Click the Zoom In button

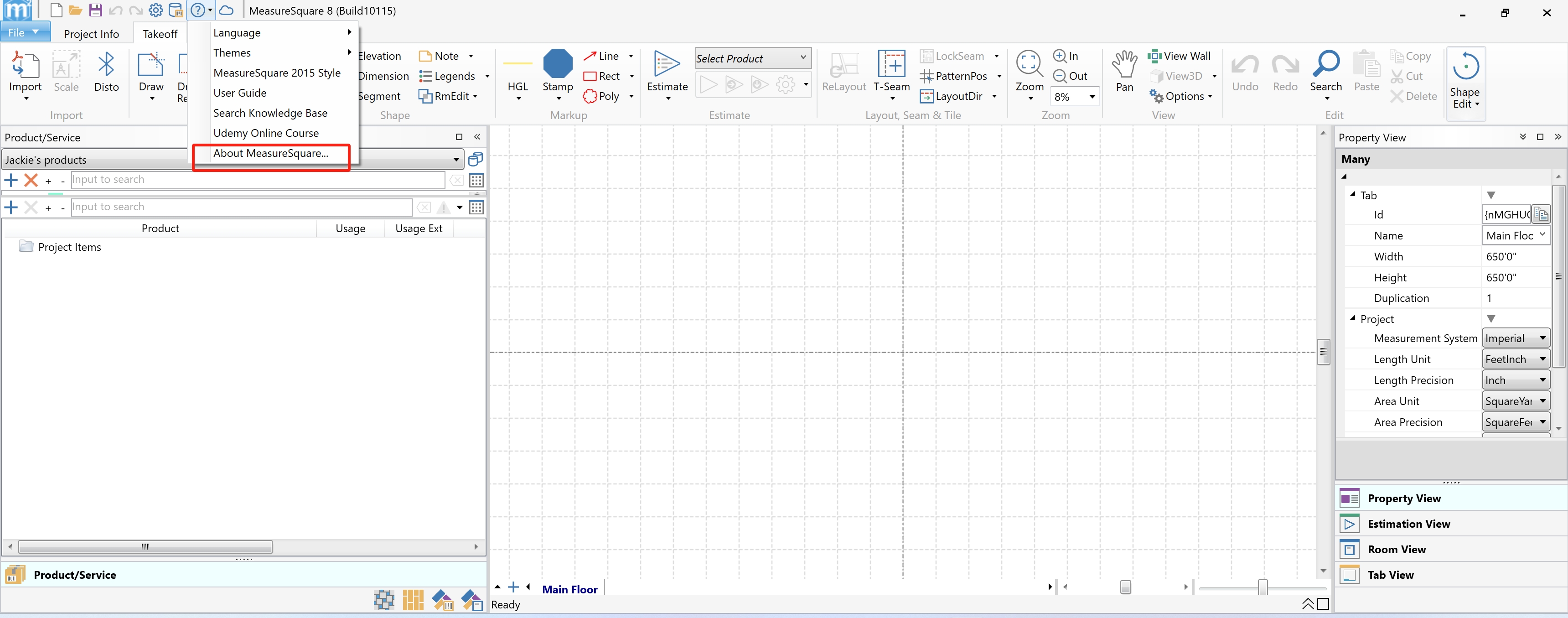[1066, 56]
